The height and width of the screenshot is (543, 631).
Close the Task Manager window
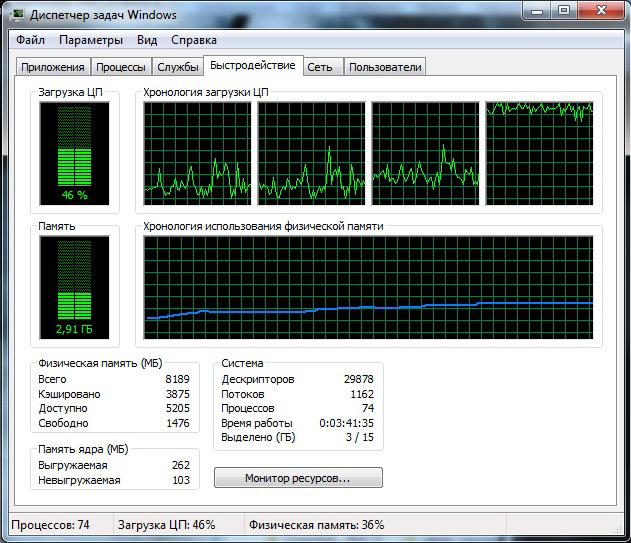601,10
